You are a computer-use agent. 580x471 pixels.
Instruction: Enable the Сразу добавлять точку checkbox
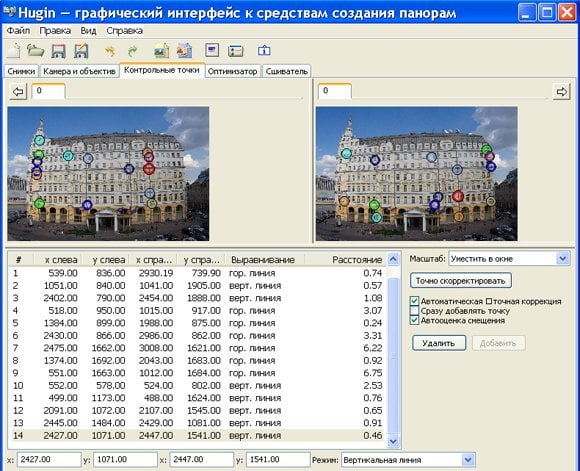click(x=414, y=311)
